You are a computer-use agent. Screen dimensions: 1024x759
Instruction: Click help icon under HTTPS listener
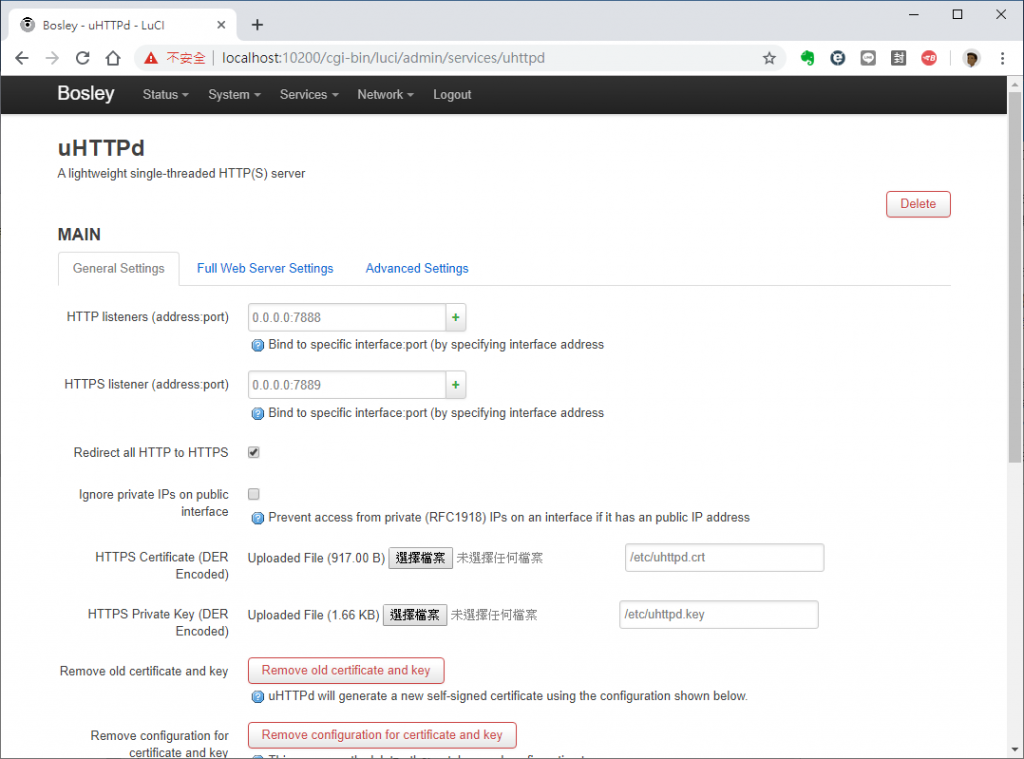[258, 413]
